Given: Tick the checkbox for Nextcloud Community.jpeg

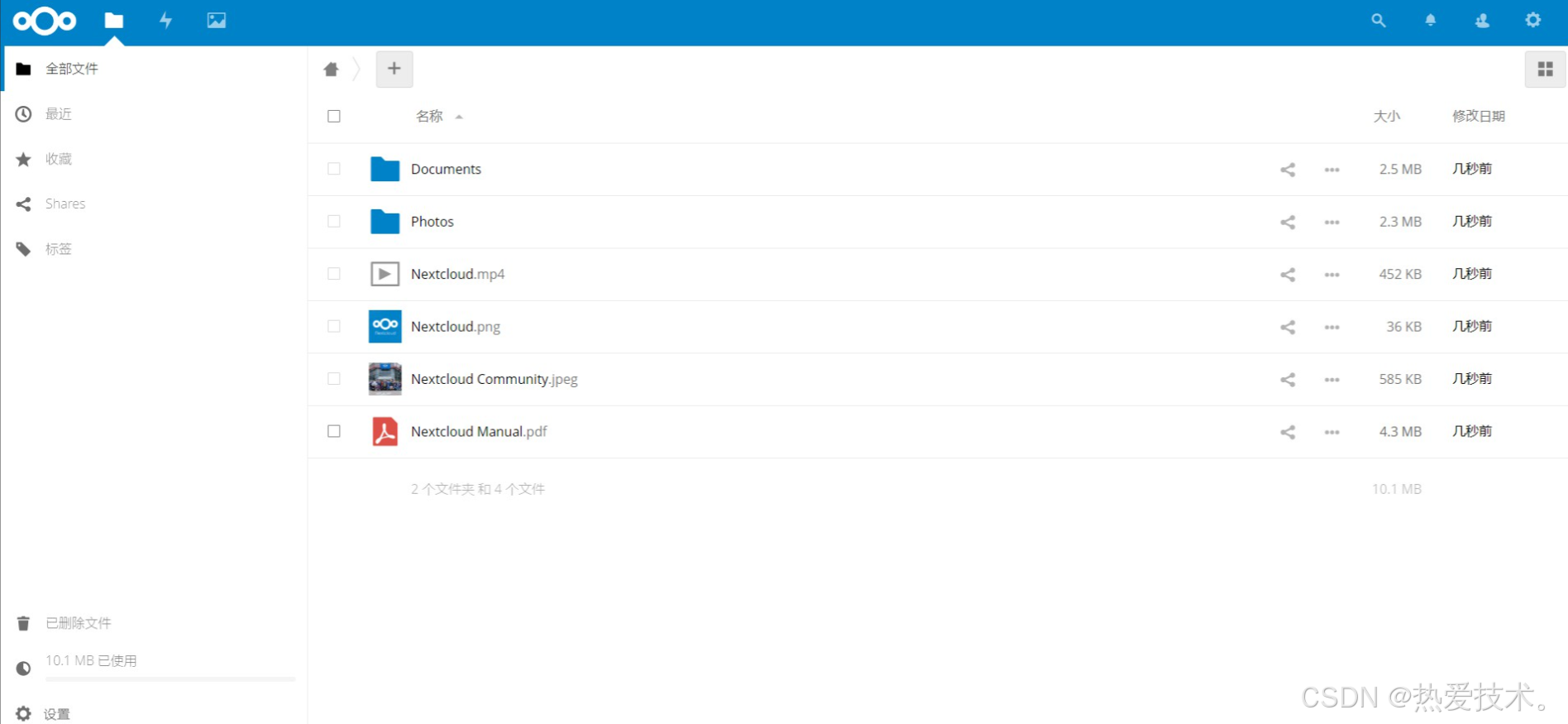Looking at the screenshot, I should [x=334, y=379].
